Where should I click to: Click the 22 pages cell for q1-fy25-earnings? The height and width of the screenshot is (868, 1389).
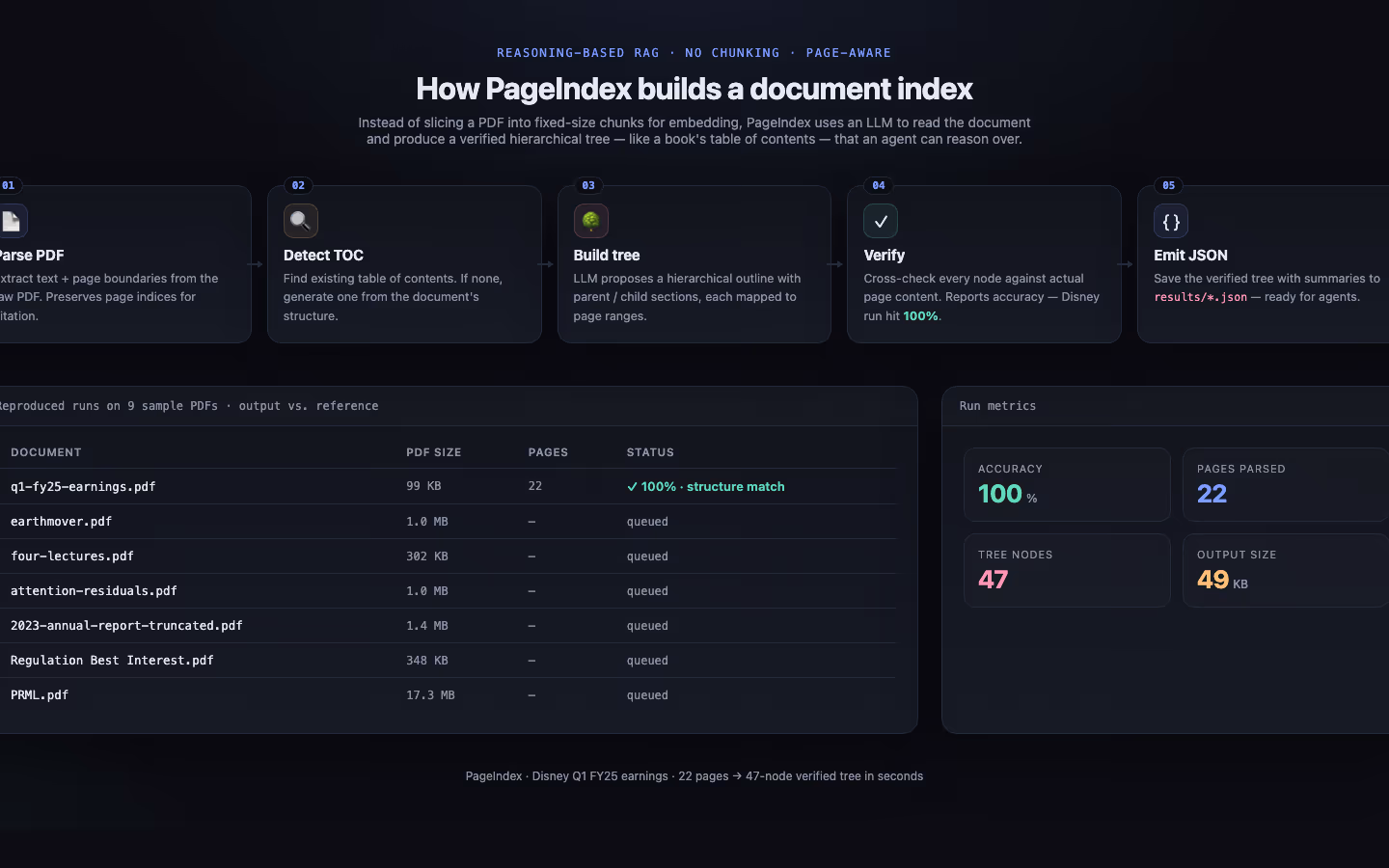[535, 486]
